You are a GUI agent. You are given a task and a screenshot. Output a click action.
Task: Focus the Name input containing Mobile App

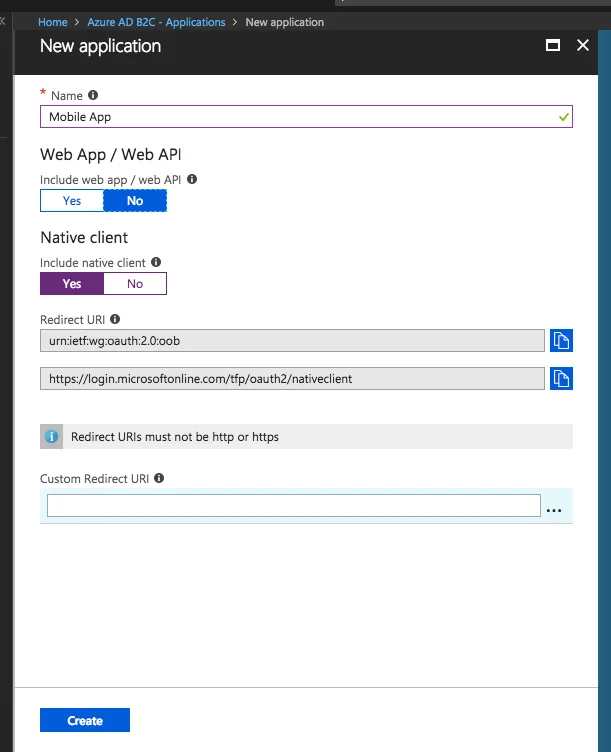306,117
